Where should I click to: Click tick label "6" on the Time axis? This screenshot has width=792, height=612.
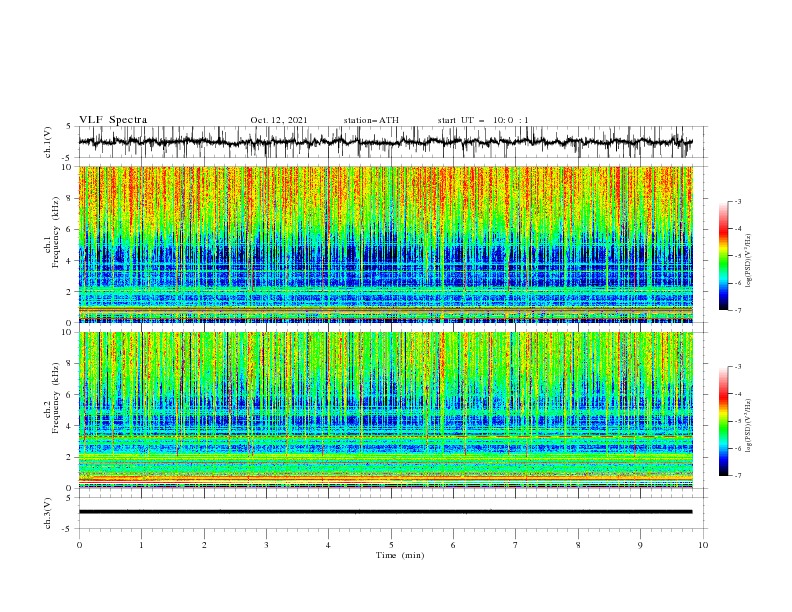click(x=453, y=545)
